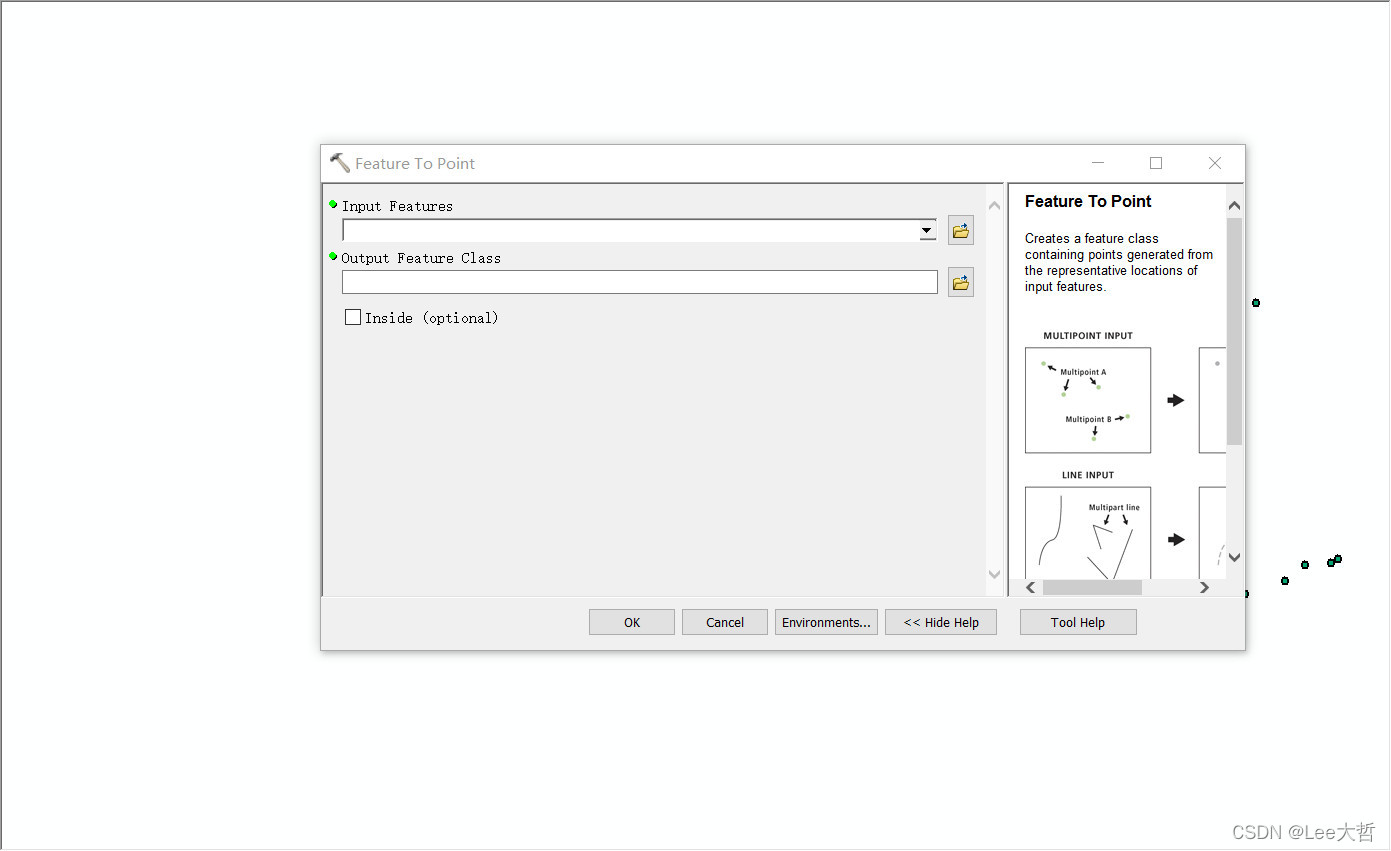Click the help panel's up scroll arrow
Screen dimensions: 1391x851
(x=1234, y=206)
